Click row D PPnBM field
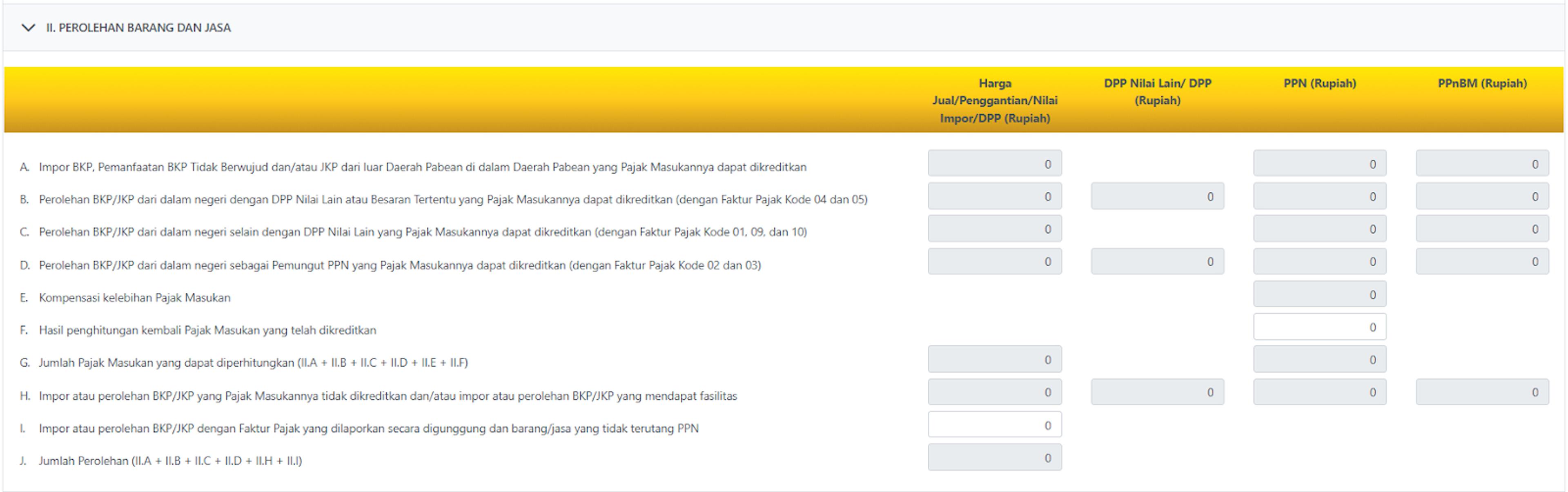This screenshot has width=1568, height=492. click(x=1482, y=261)
